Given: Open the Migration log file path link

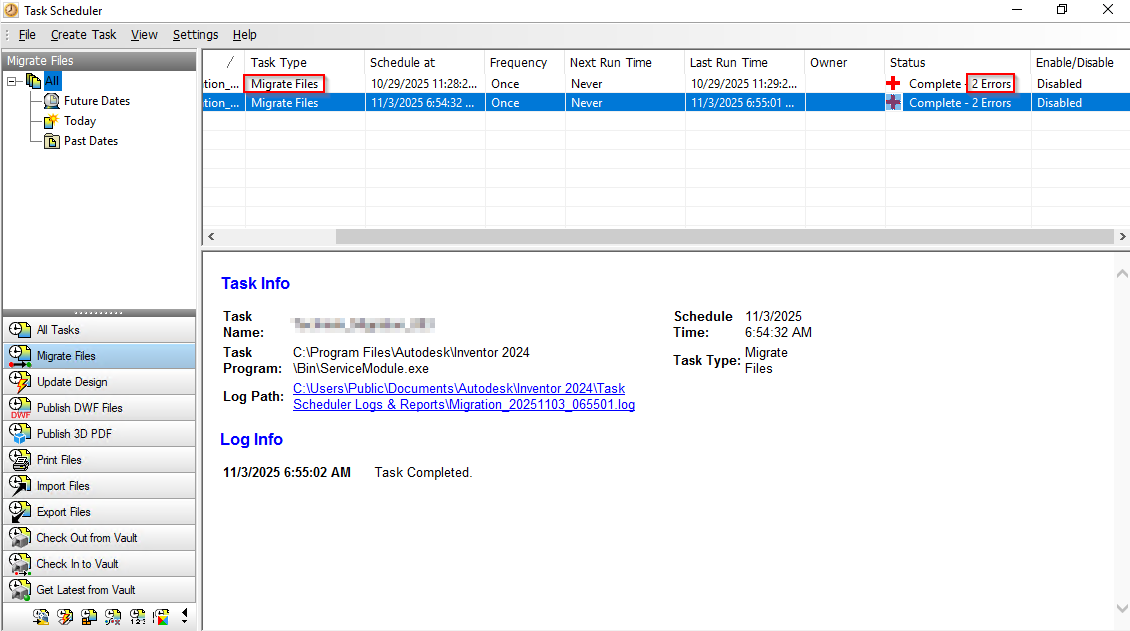Looking at the screenshot, I should click(463, 396).
